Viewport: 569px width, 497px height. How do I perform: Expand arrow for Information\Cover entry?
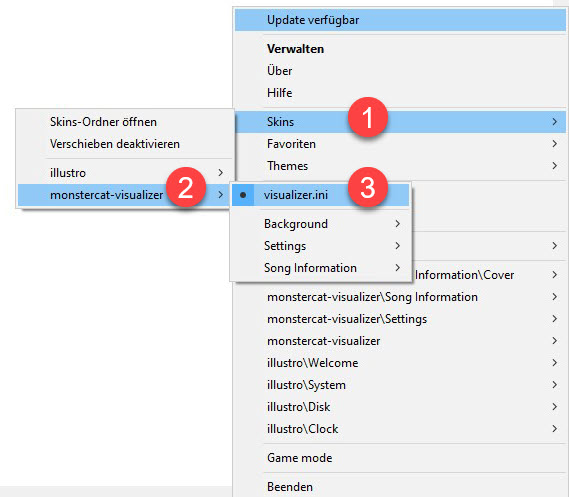[554, 275]
